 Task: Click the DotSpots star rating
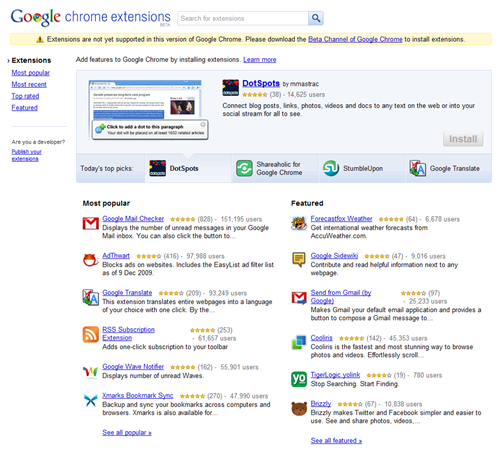click(255, 95)
